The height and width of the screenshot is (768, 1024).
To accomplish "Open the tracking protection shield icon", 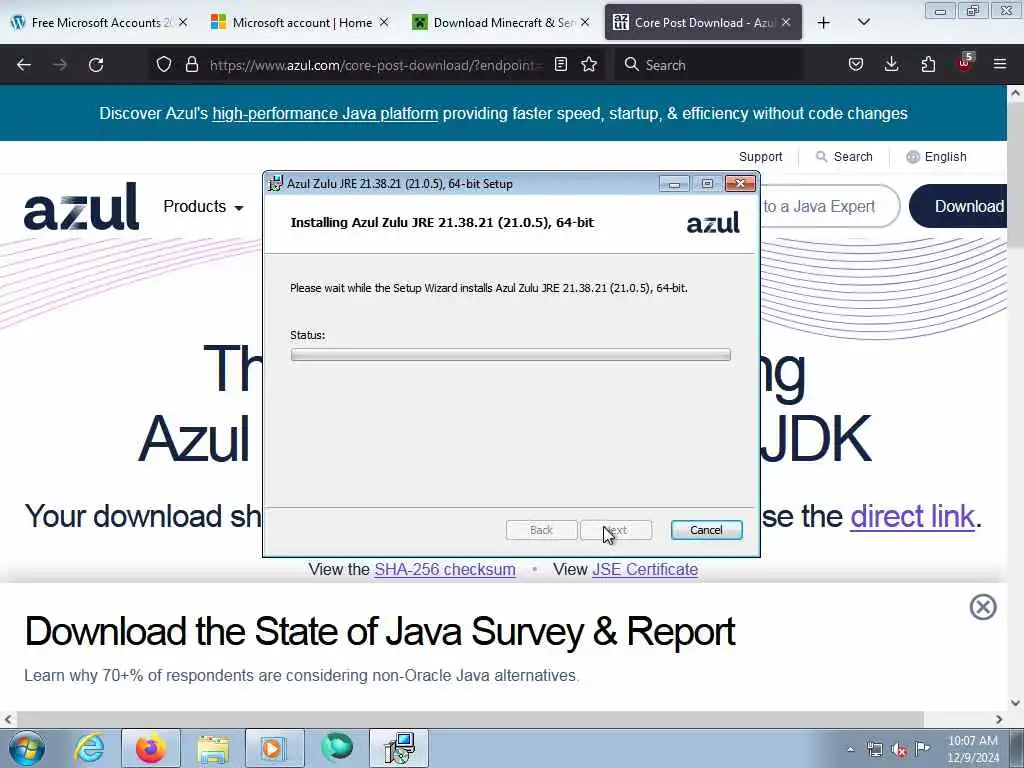I will [164, 64].
